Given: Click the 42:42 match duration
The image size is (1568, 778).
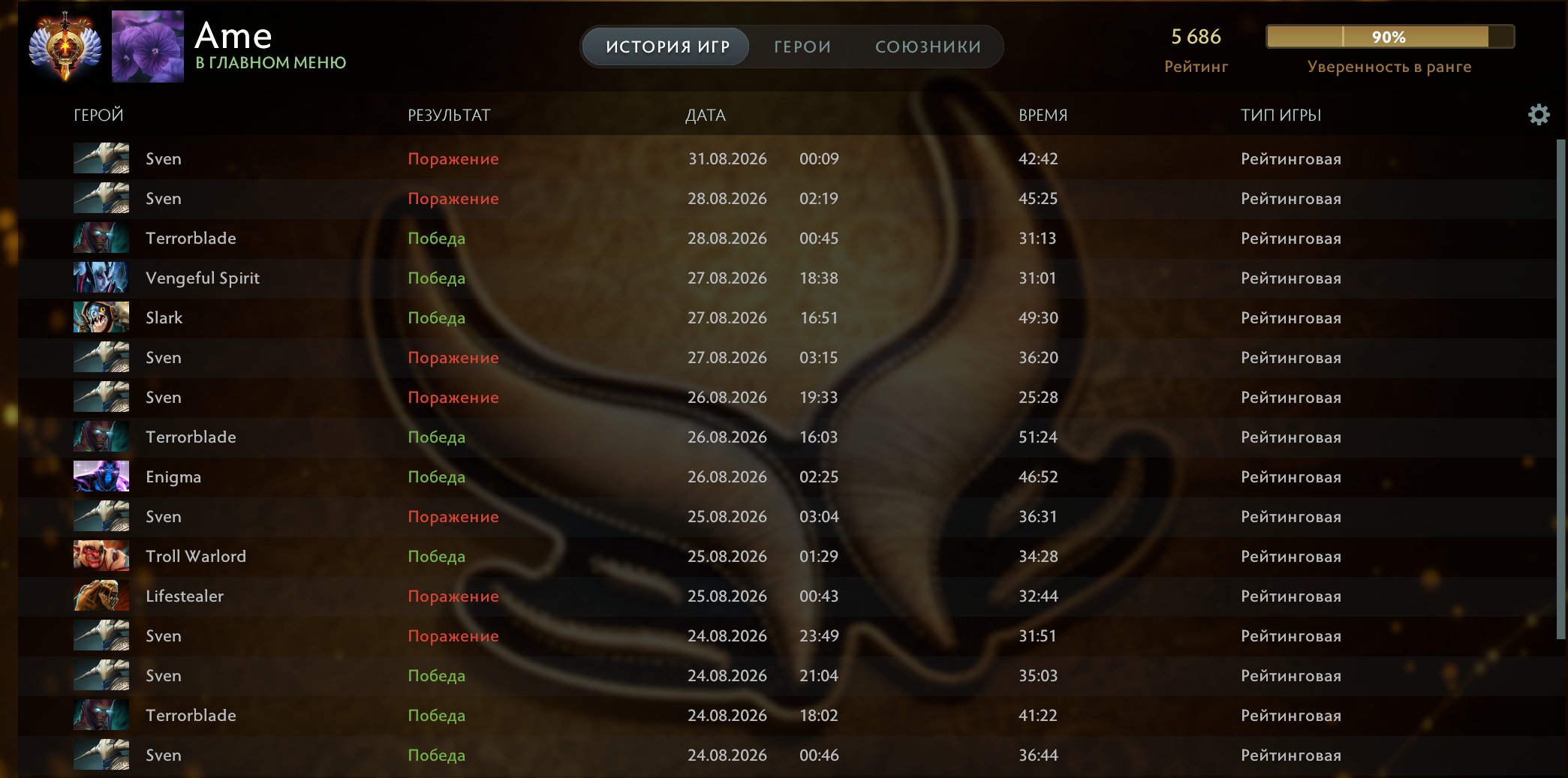Looking at the screenshot, I should point(1038,158).
